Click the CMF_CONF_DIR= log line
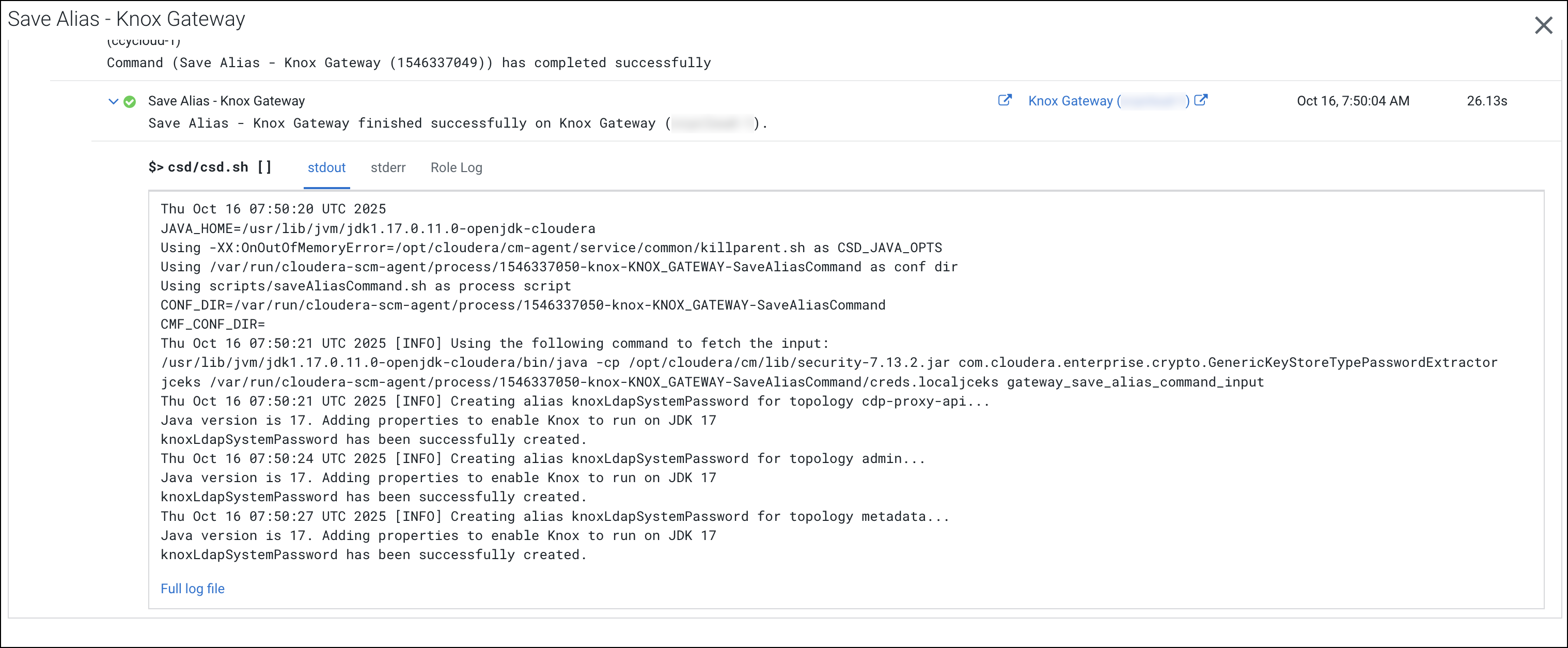 click(212, 324)
